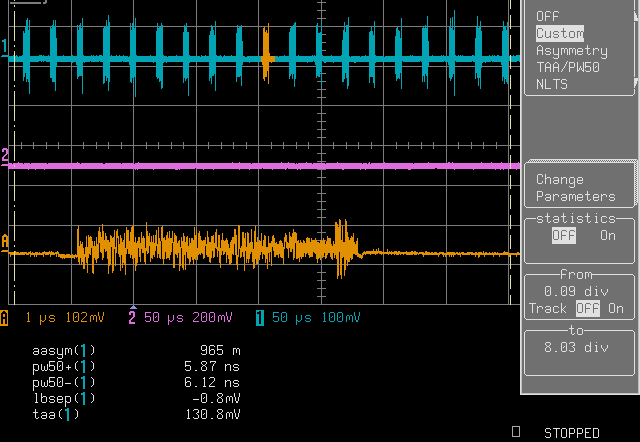Click the taa(1) parameter row
640x442 pixels.
coord(136,415)
